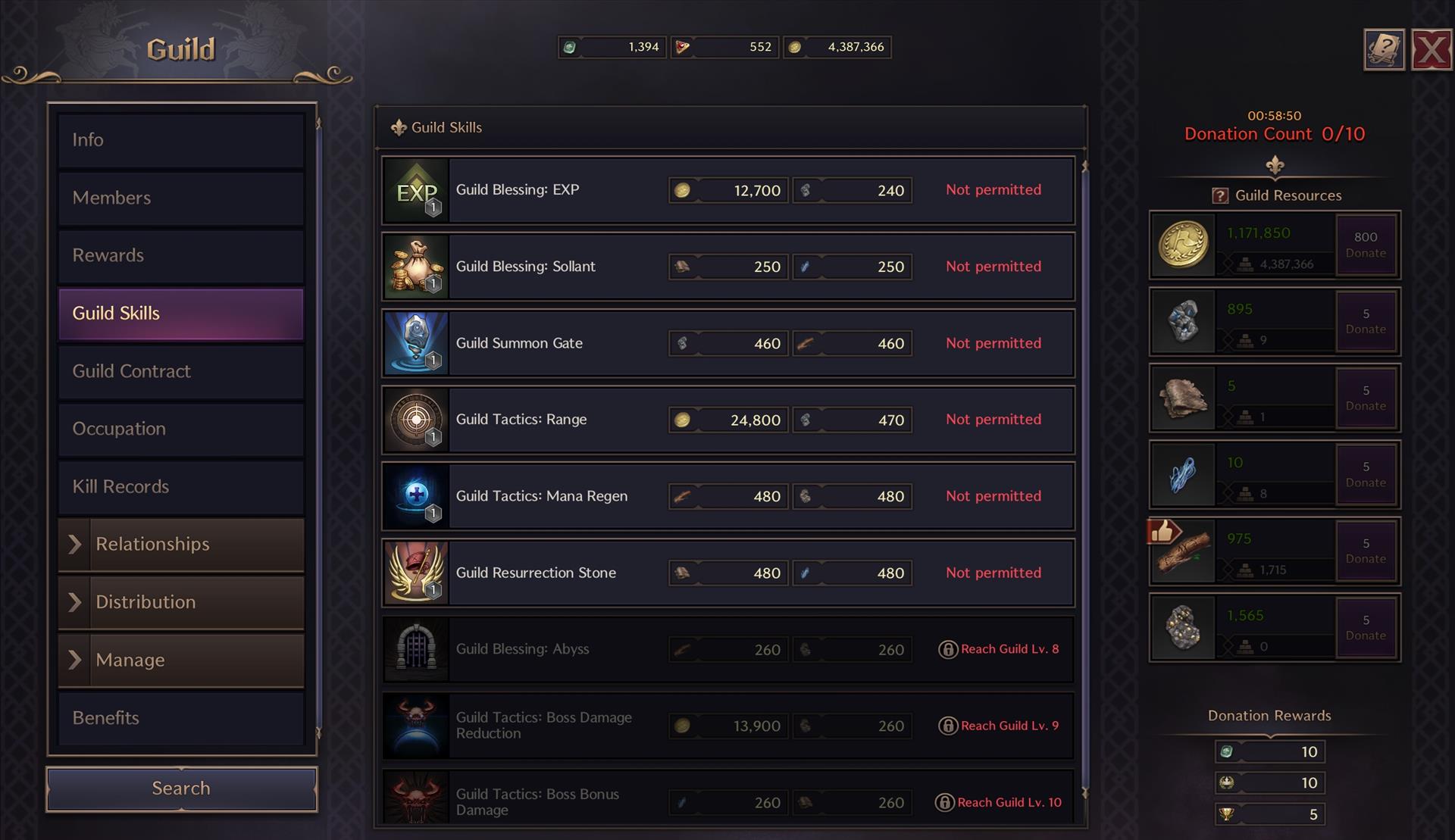1455x840 pixels.
Task: Click the Guild Blessing: EXP skill icon
Action: [416, 191]
